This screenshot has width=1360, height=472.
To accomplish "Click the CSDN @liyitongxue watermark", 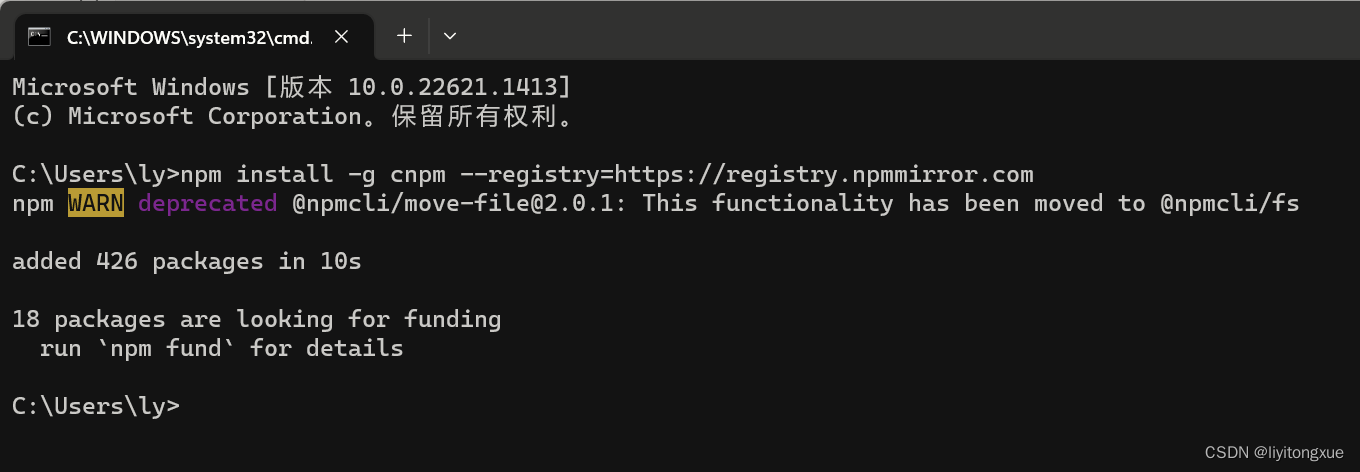I will click(1274, 453).
